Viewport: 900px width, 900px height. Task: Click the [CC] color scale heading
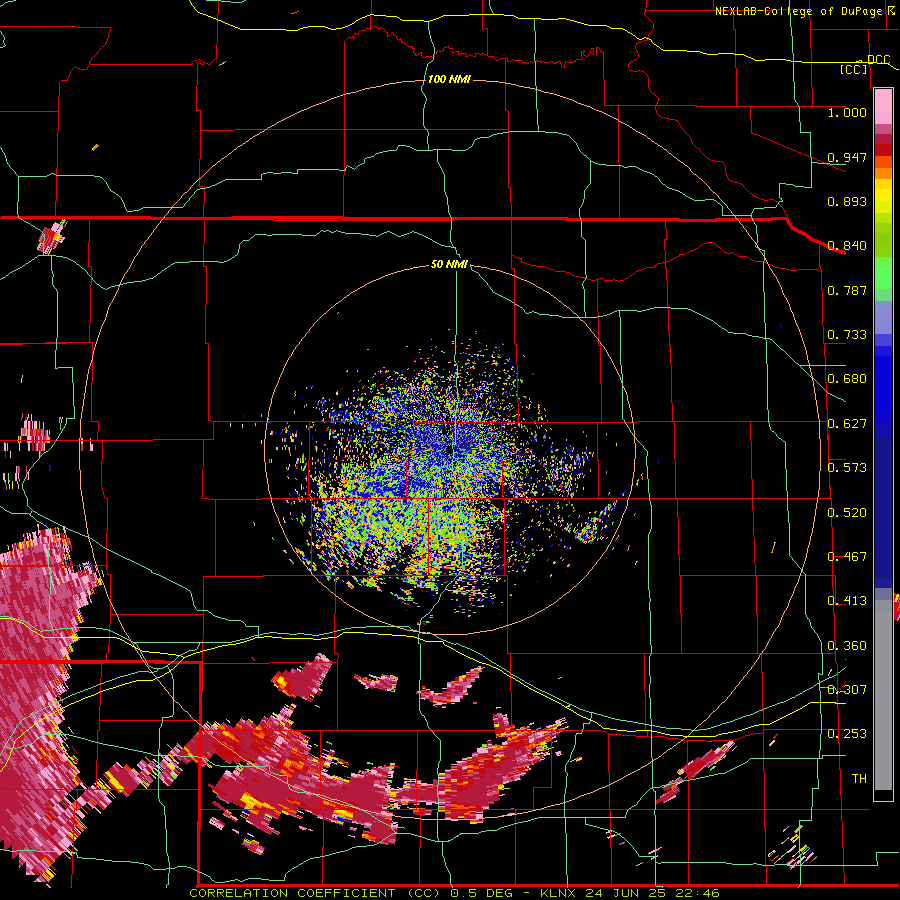pyautogui.click(x=854, y=69)
